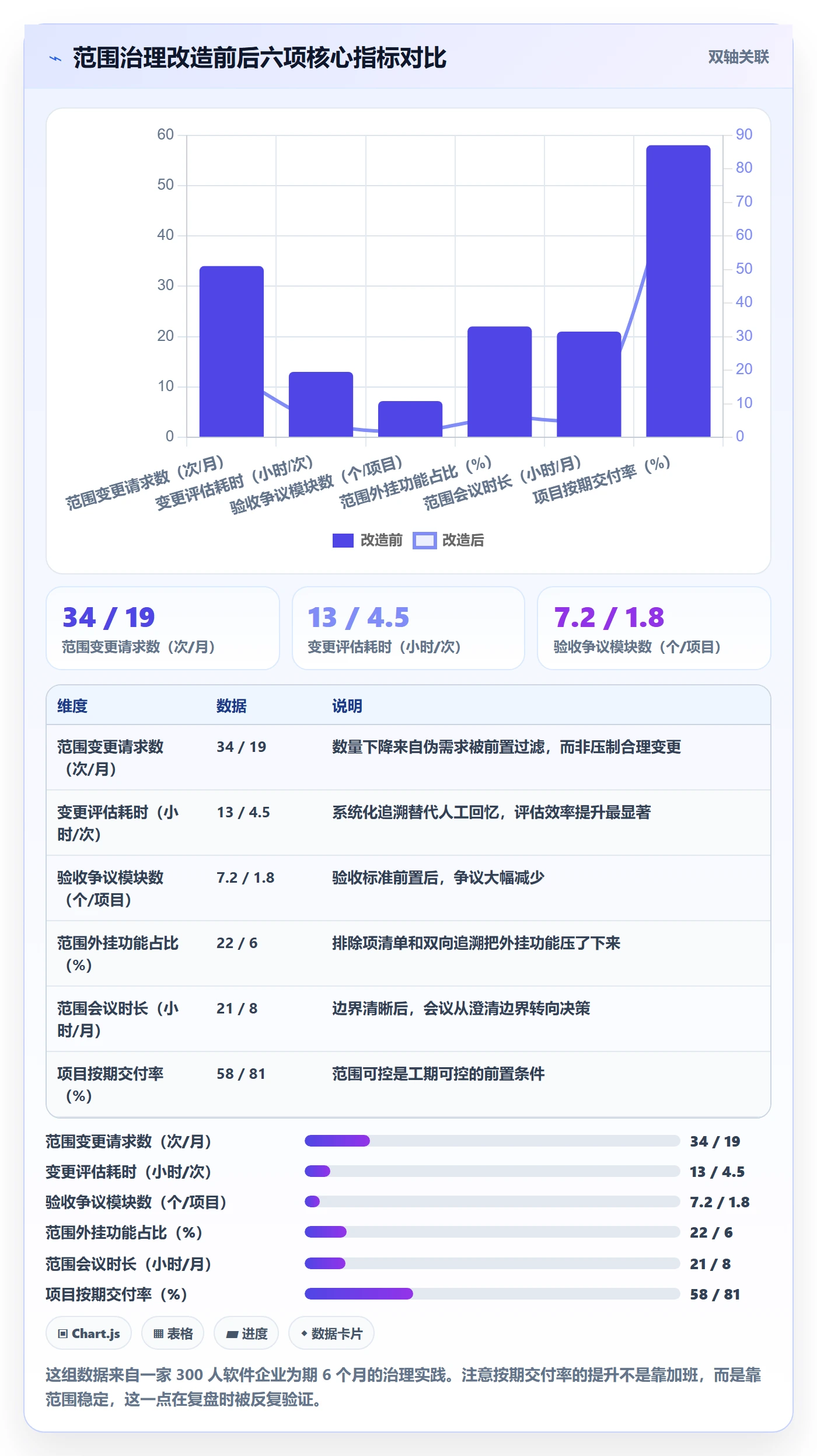817x1456 pixels.
Task: Click the 验收争议模块数 progress bar
Action: pos(493,1201)
